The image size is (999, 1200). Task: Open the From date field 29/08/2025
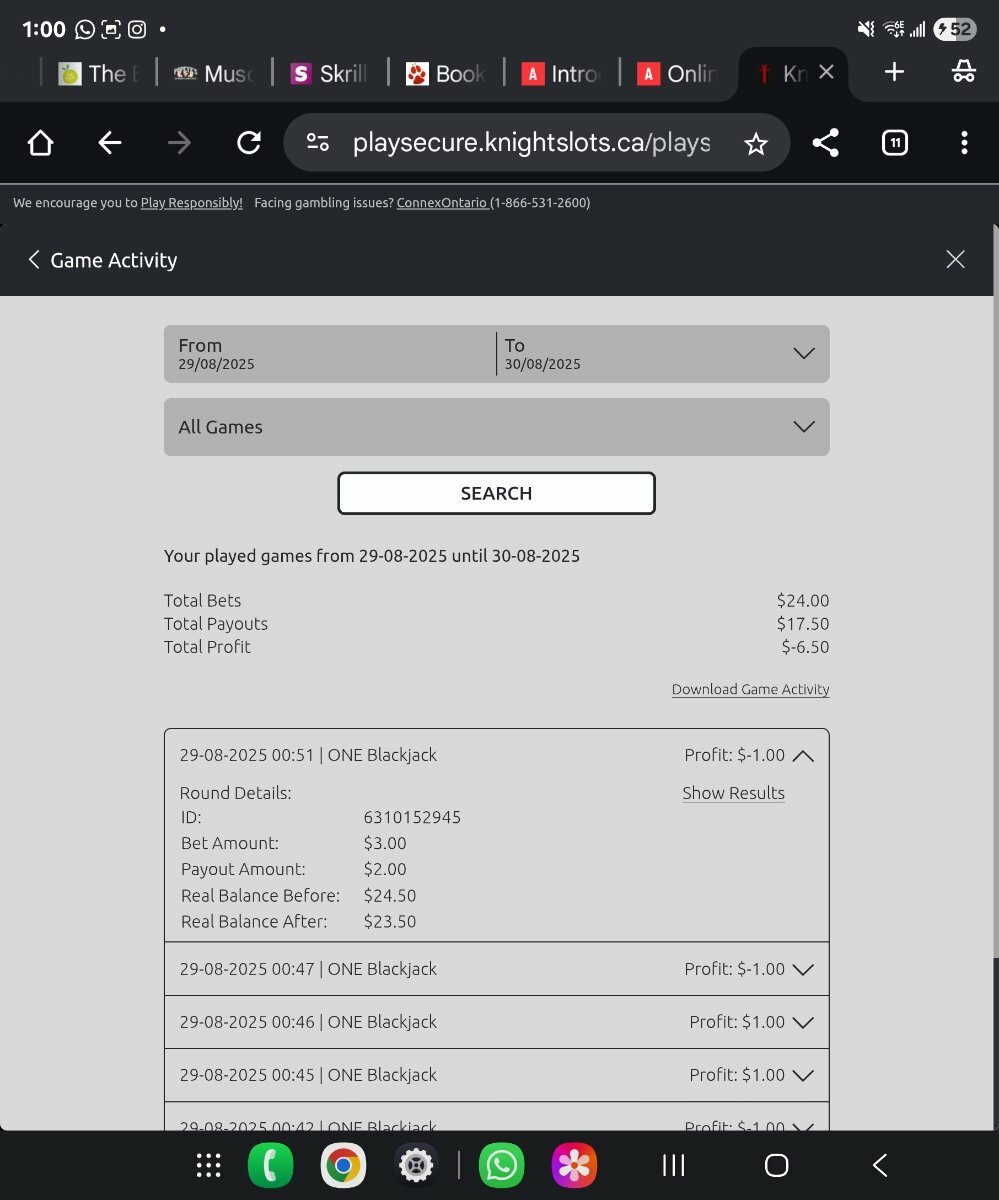[x=330, y=354]
